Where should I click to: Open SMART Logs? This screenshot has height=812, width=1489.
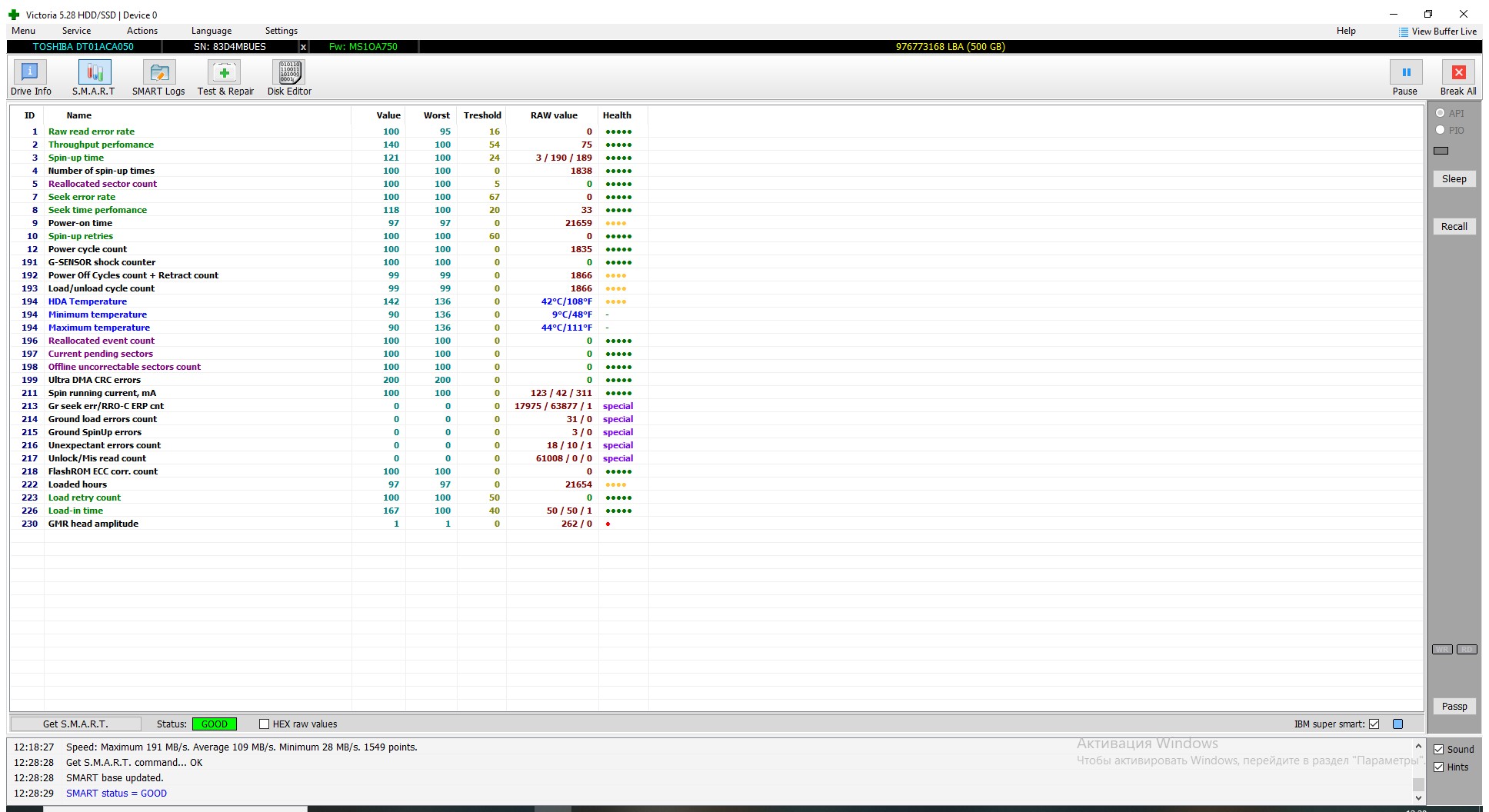coord(158,78)
